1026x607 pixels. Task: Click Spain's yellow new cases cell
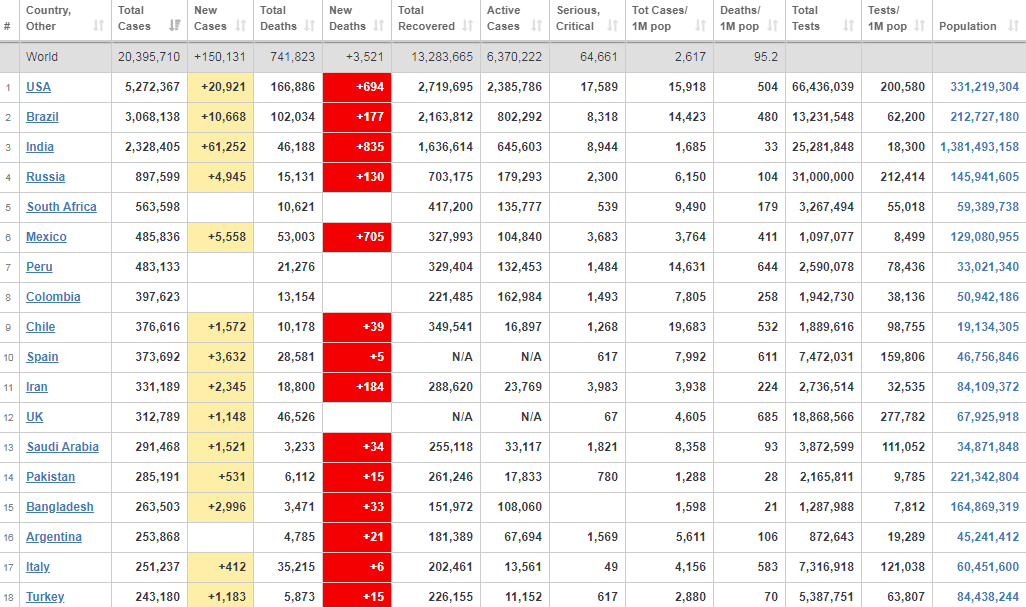pyautogui.click(x=220, y=357)
